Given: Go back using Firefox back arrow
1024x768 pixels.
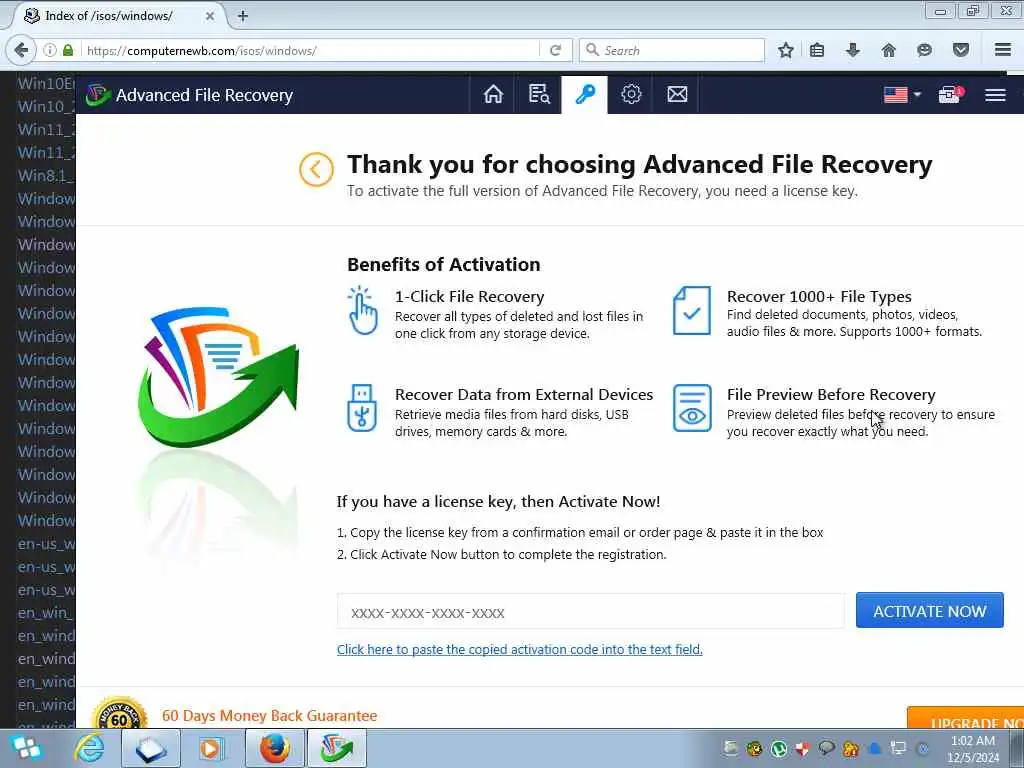Looking at the screenshot, I should pyautogui.click(x=21, y=50).
